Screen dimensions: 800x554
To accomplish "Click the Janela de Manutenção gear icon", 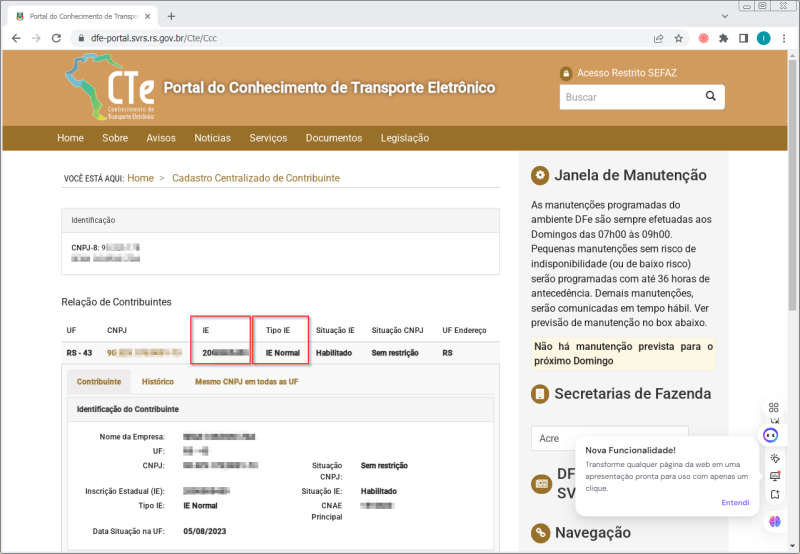I will tap(540, 175).
